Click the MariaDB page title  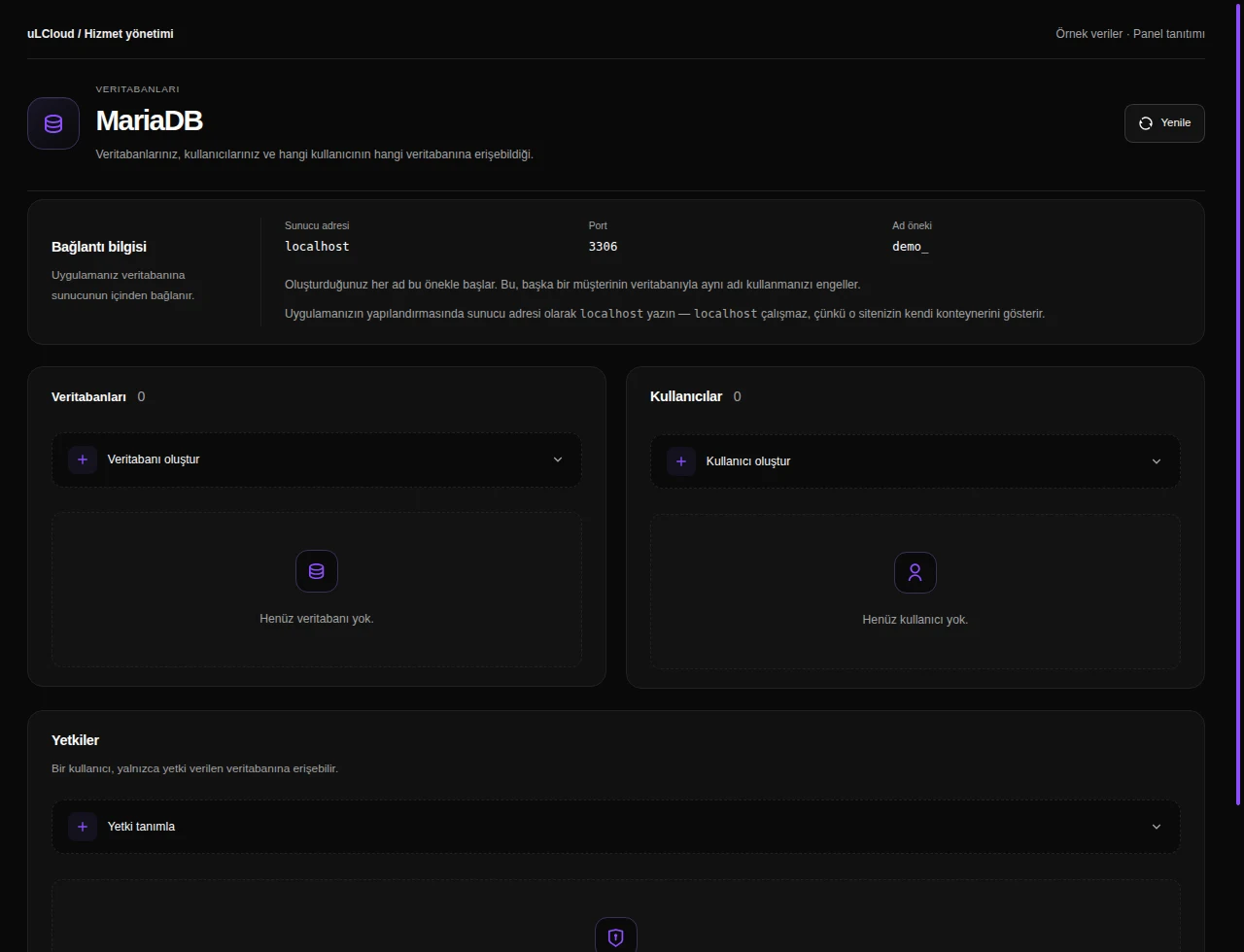[149, 120]
